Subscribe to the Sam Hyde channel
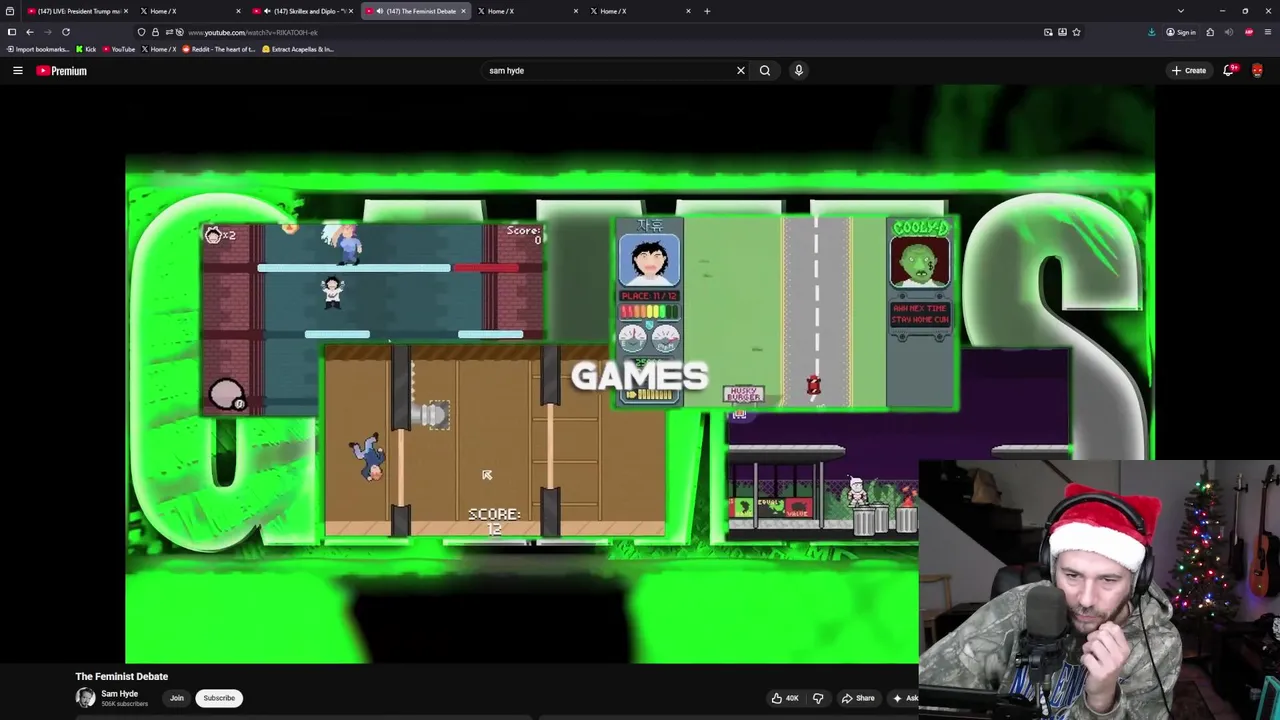1280x720 pixels. [219, 698]
